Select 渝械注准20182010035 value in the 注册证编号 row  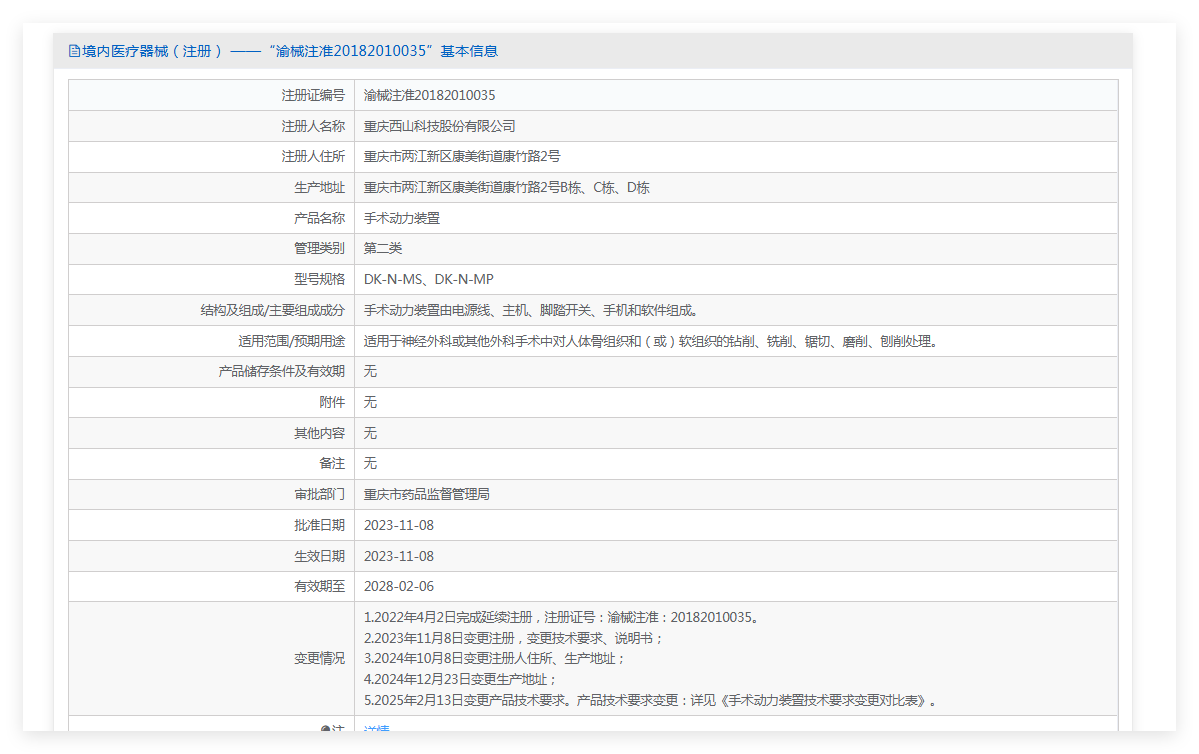[430, 96]
